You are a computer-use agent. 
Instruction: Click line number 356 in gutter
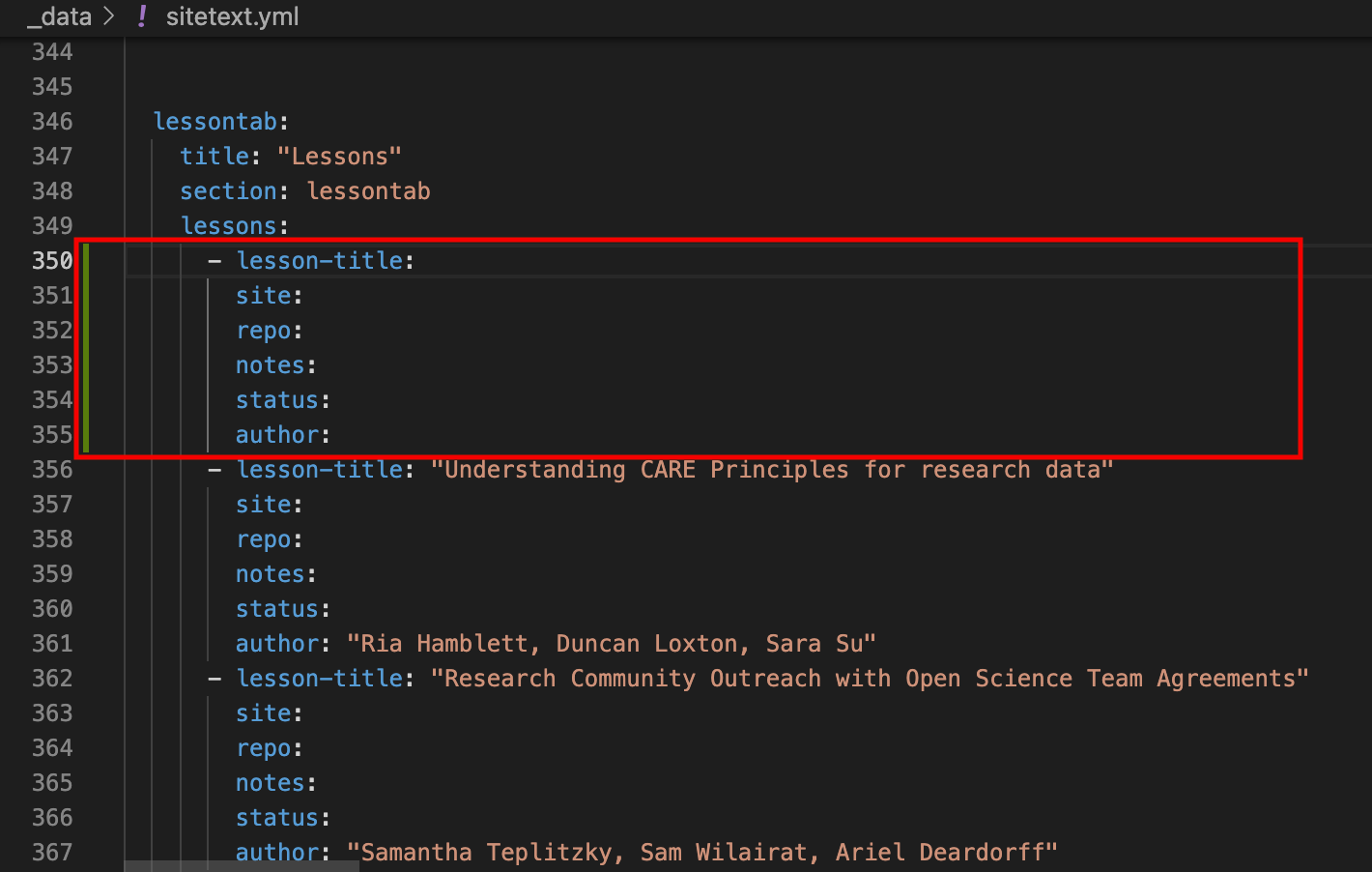click(x=52, y=470)
